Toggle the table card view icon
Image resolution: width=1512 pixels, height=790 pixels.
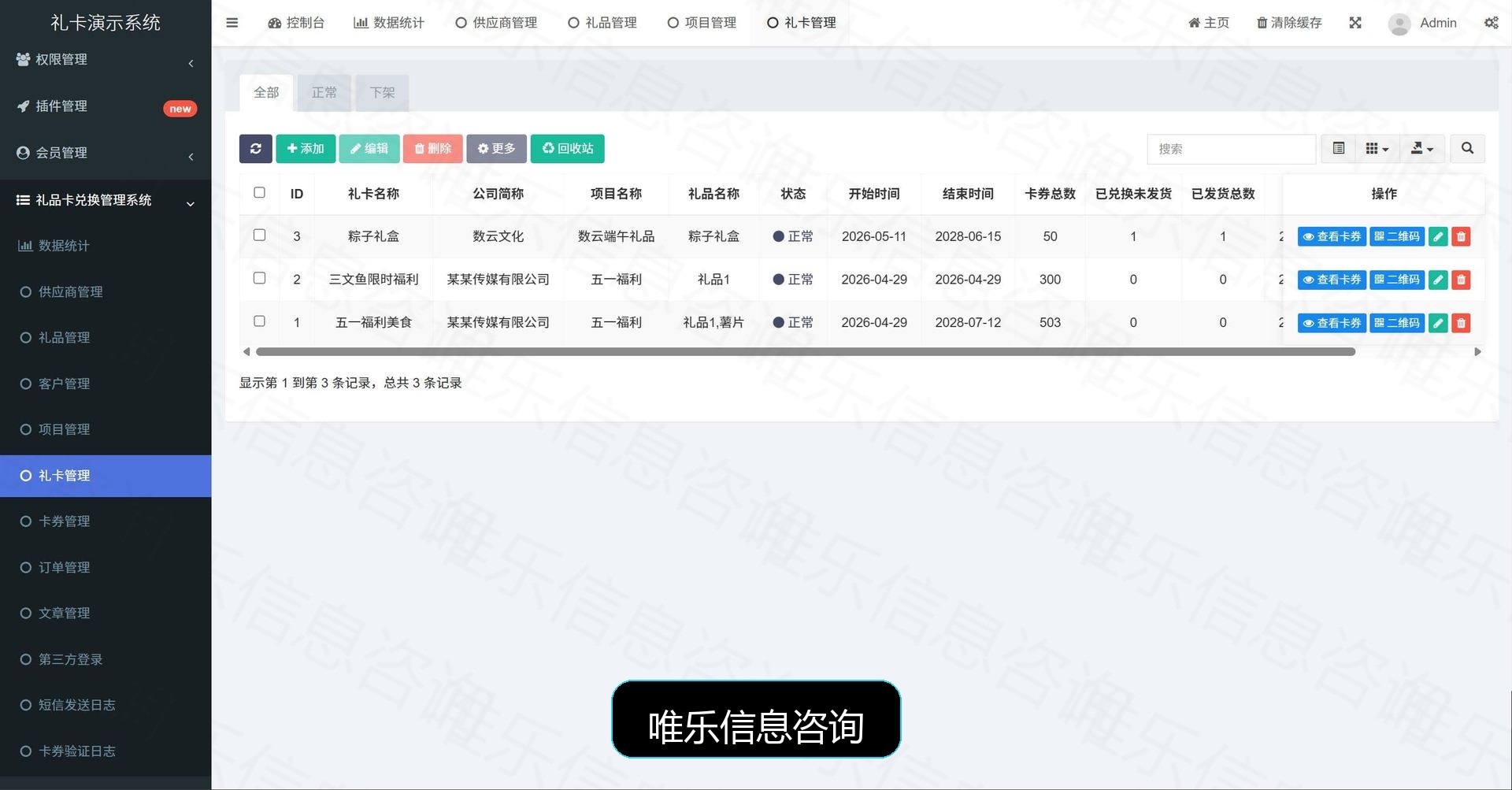[1338, 149]
